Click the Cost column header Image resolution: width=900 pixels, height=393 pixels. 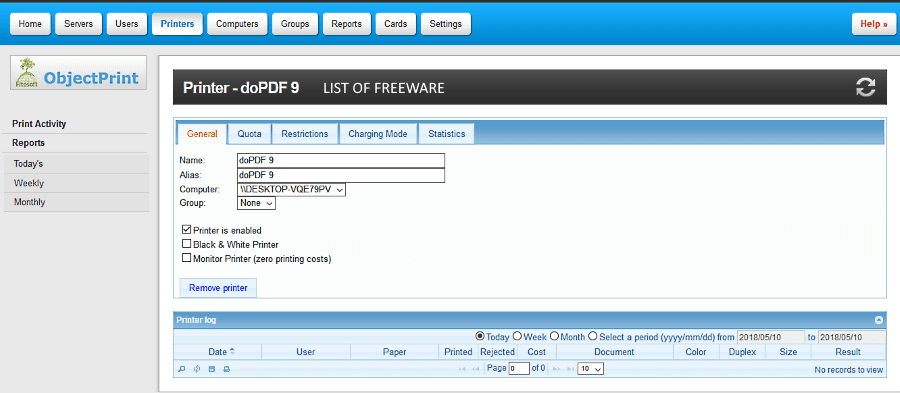[x=537, y=352]
